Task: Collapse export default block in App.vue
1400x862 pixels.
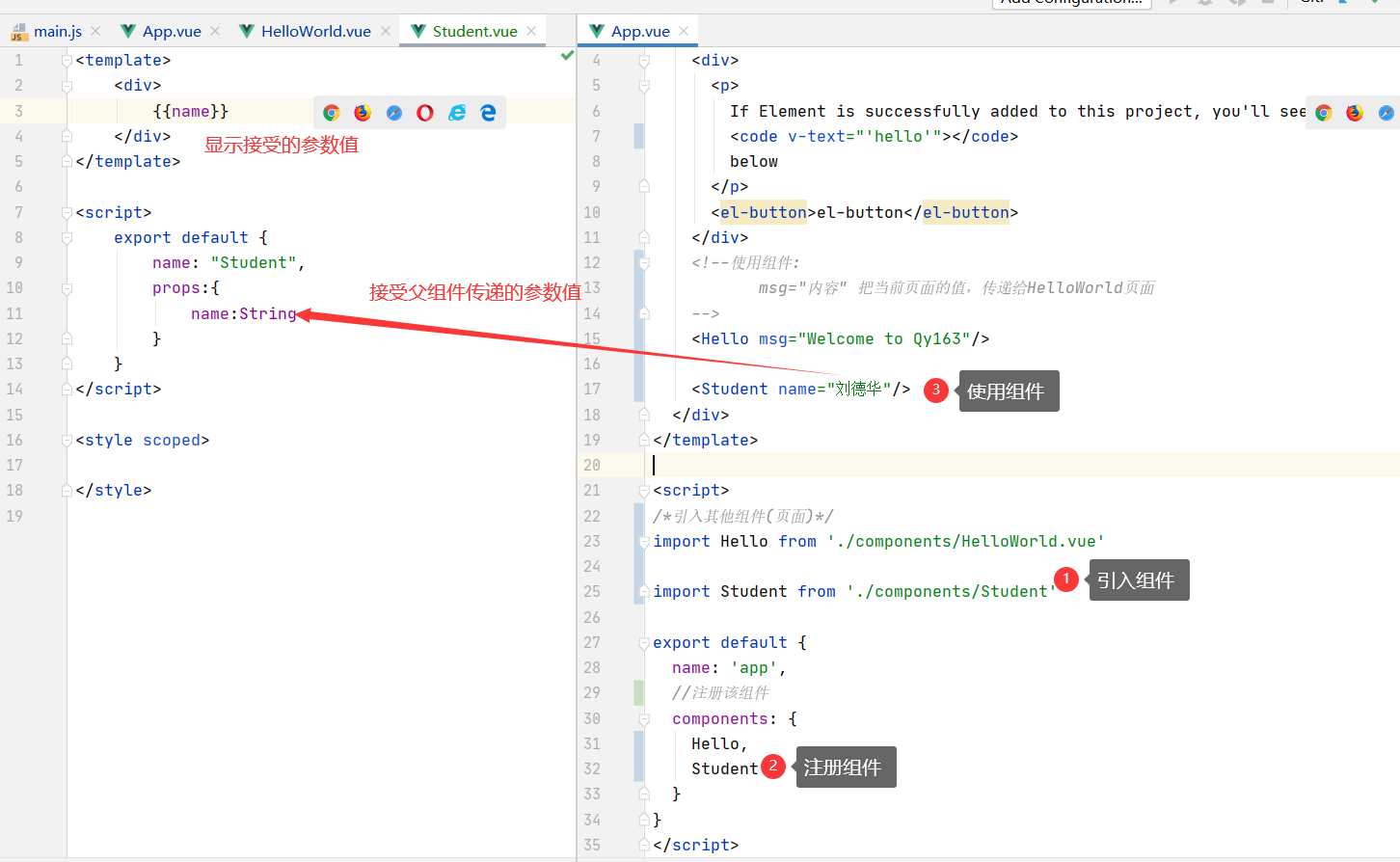Action: click(x=644, y=642)
